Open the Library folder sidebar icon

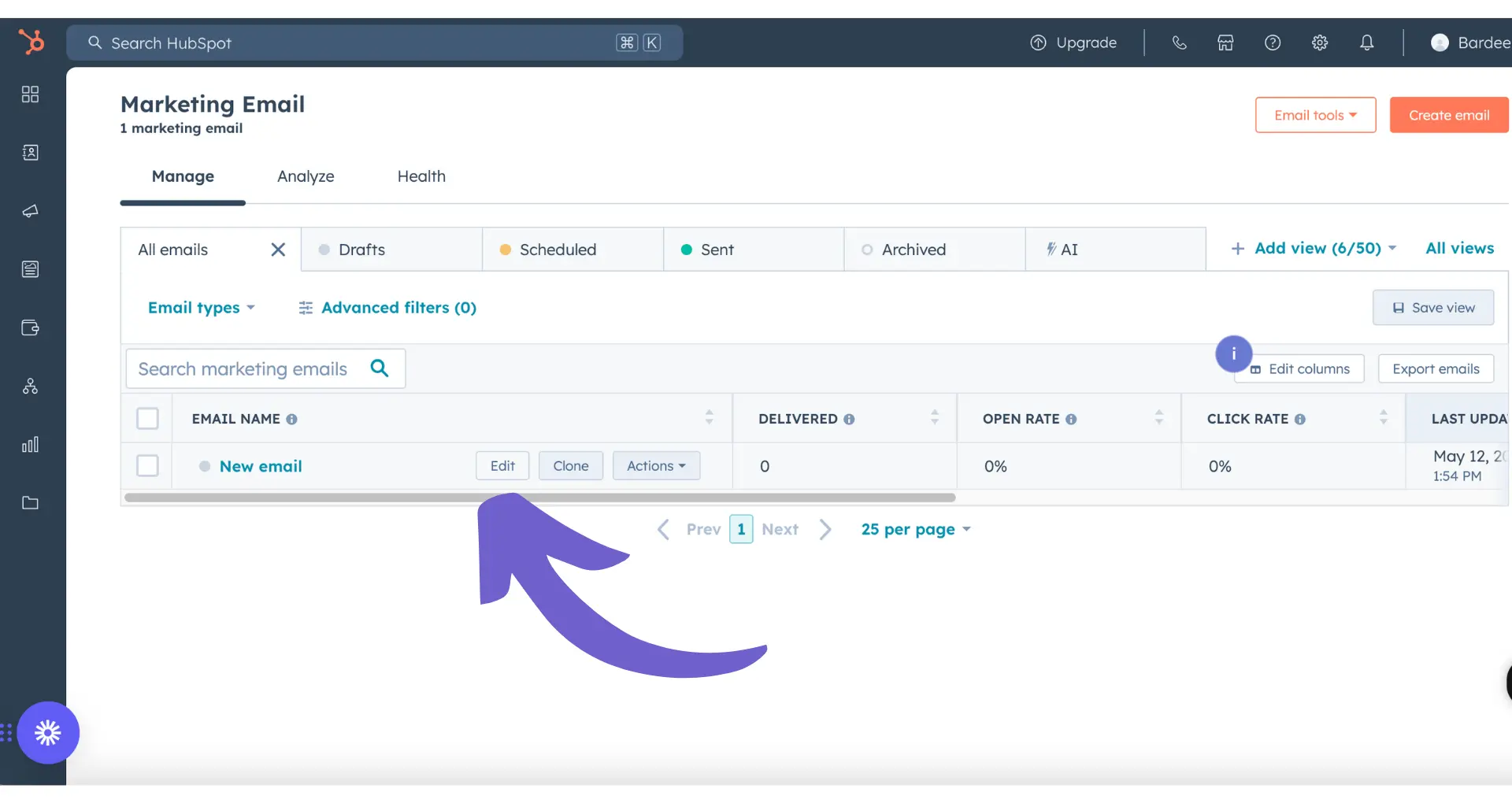click(x=30, y=503)
